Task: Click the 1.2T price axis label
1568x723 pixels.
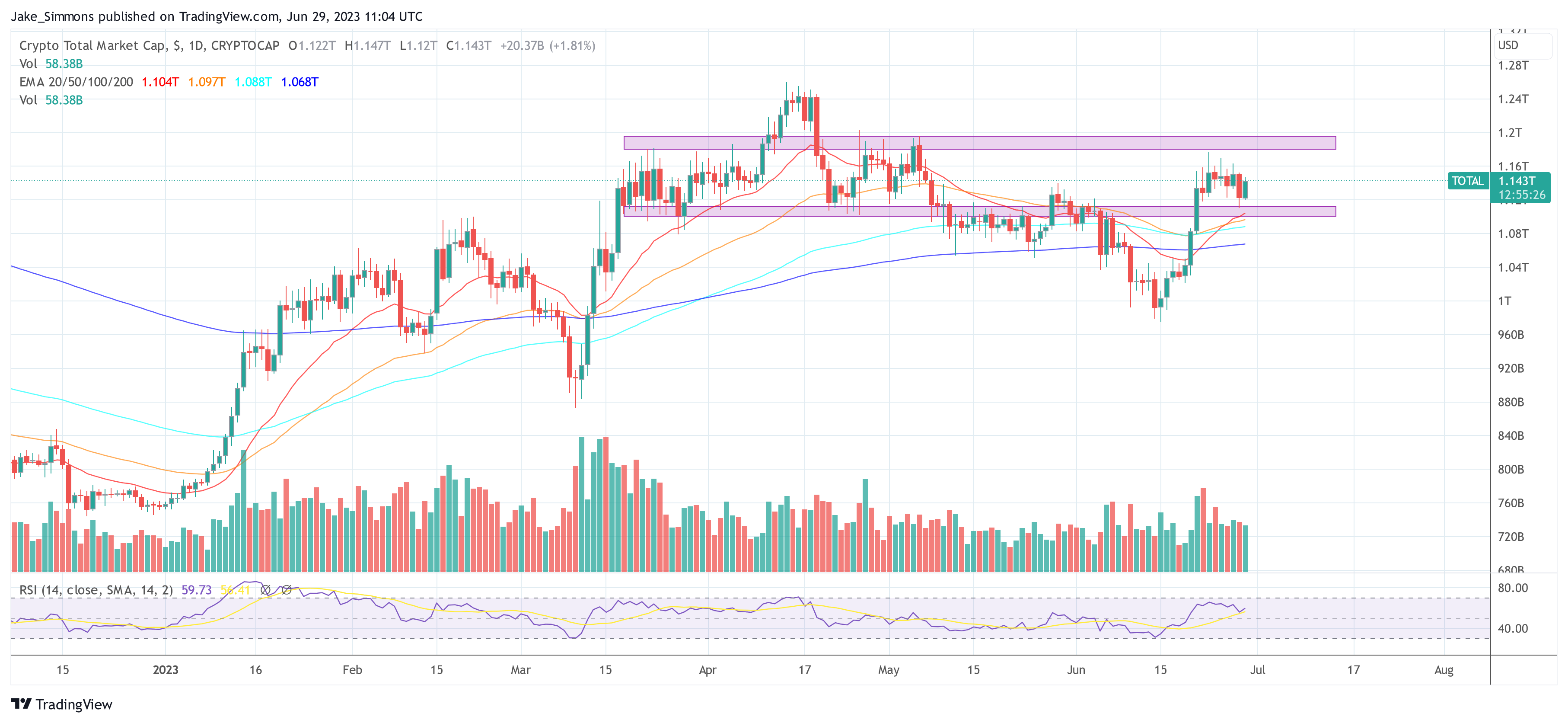Action: click(x=1510, y=132)
